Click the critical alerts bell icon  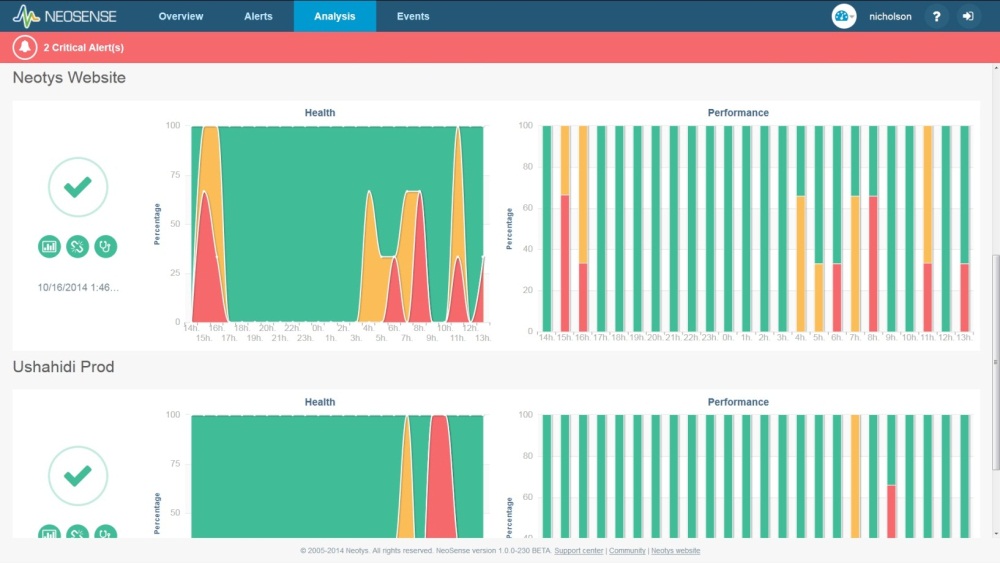pyautogui.click(x=25, y=47)
